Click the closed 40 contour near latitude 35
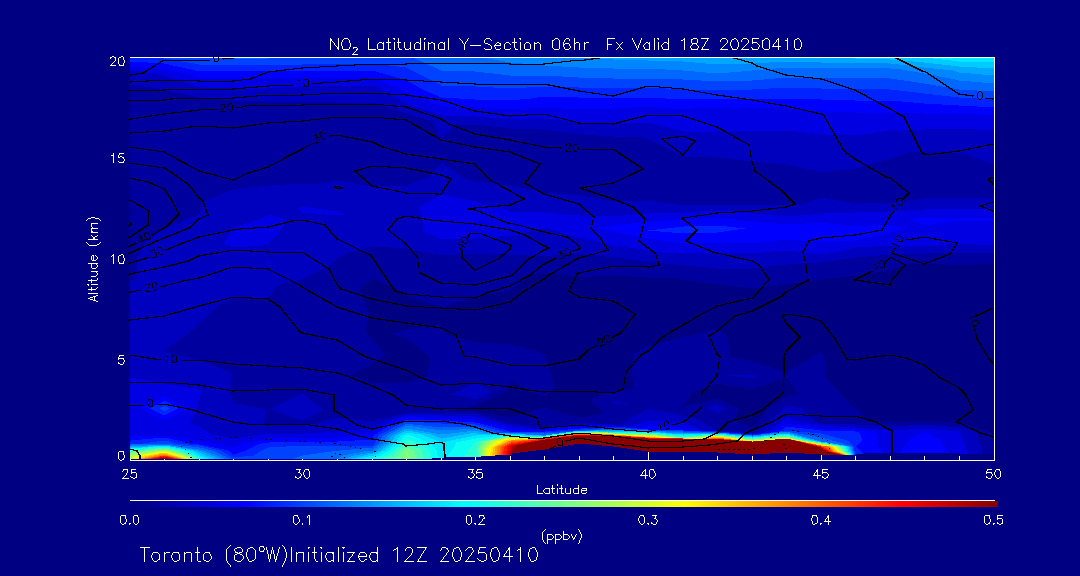 486,251
